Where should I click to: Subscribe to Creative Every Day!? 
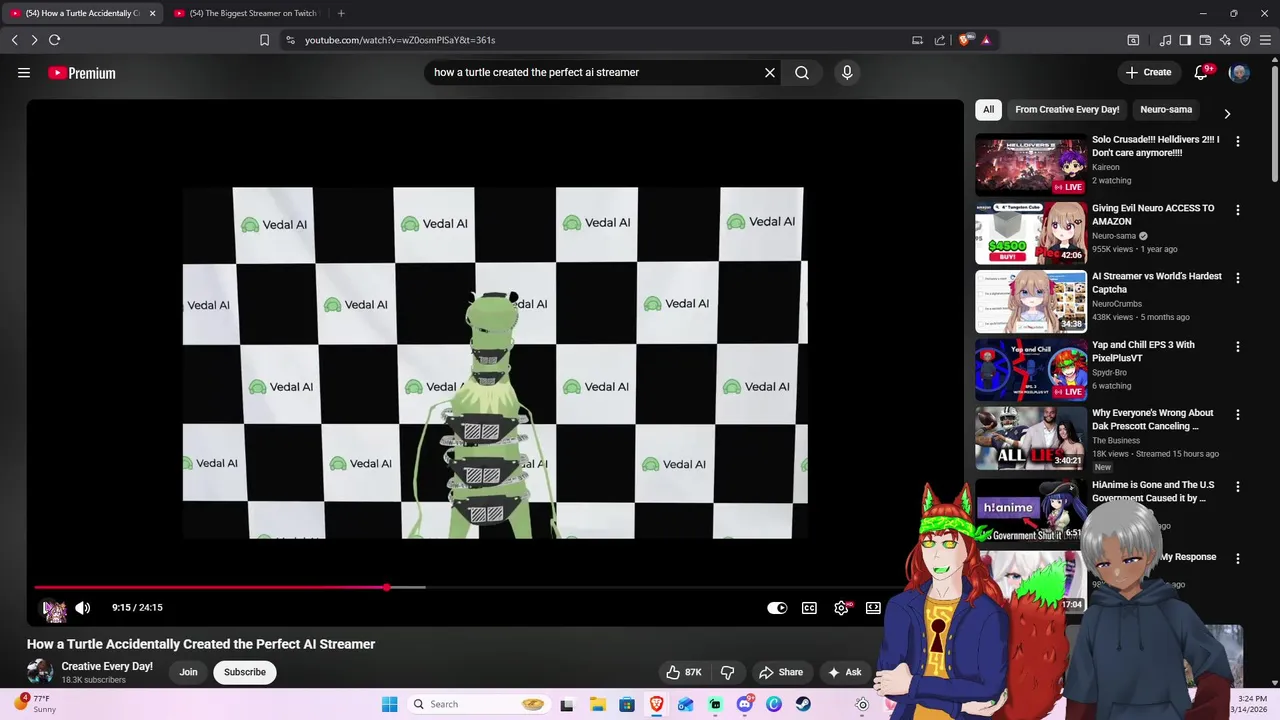(245, 672)
